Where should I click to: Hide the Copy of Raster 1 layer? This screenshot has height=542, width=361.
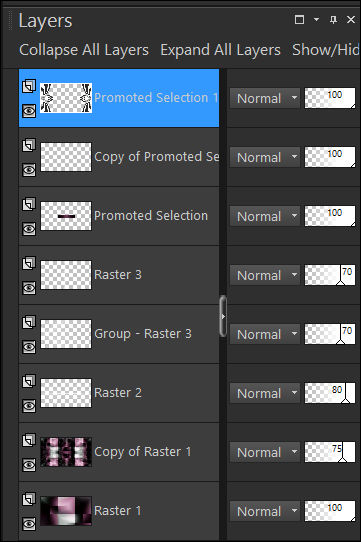pos(29,465)
